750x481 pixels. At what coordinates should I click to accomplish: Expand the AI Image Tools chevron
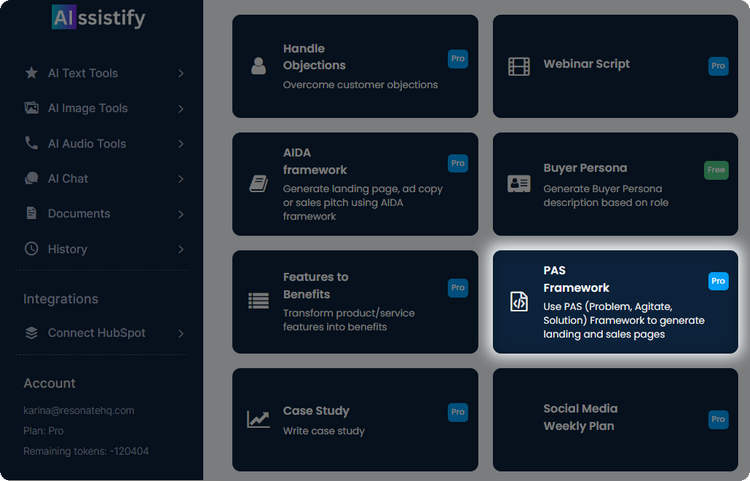(181, 108)
